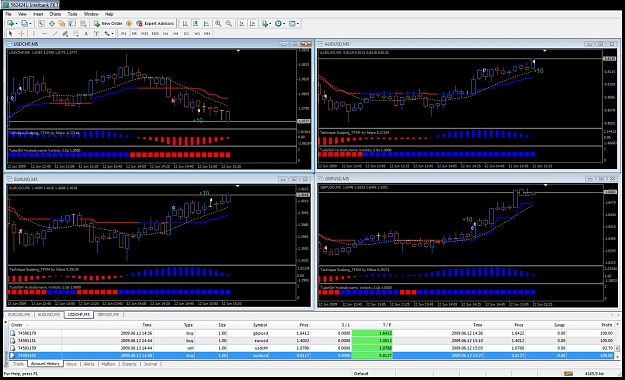Show the Market Watch window
The image size is (625, 380).
pyautogui.click(x=41, y=24)
